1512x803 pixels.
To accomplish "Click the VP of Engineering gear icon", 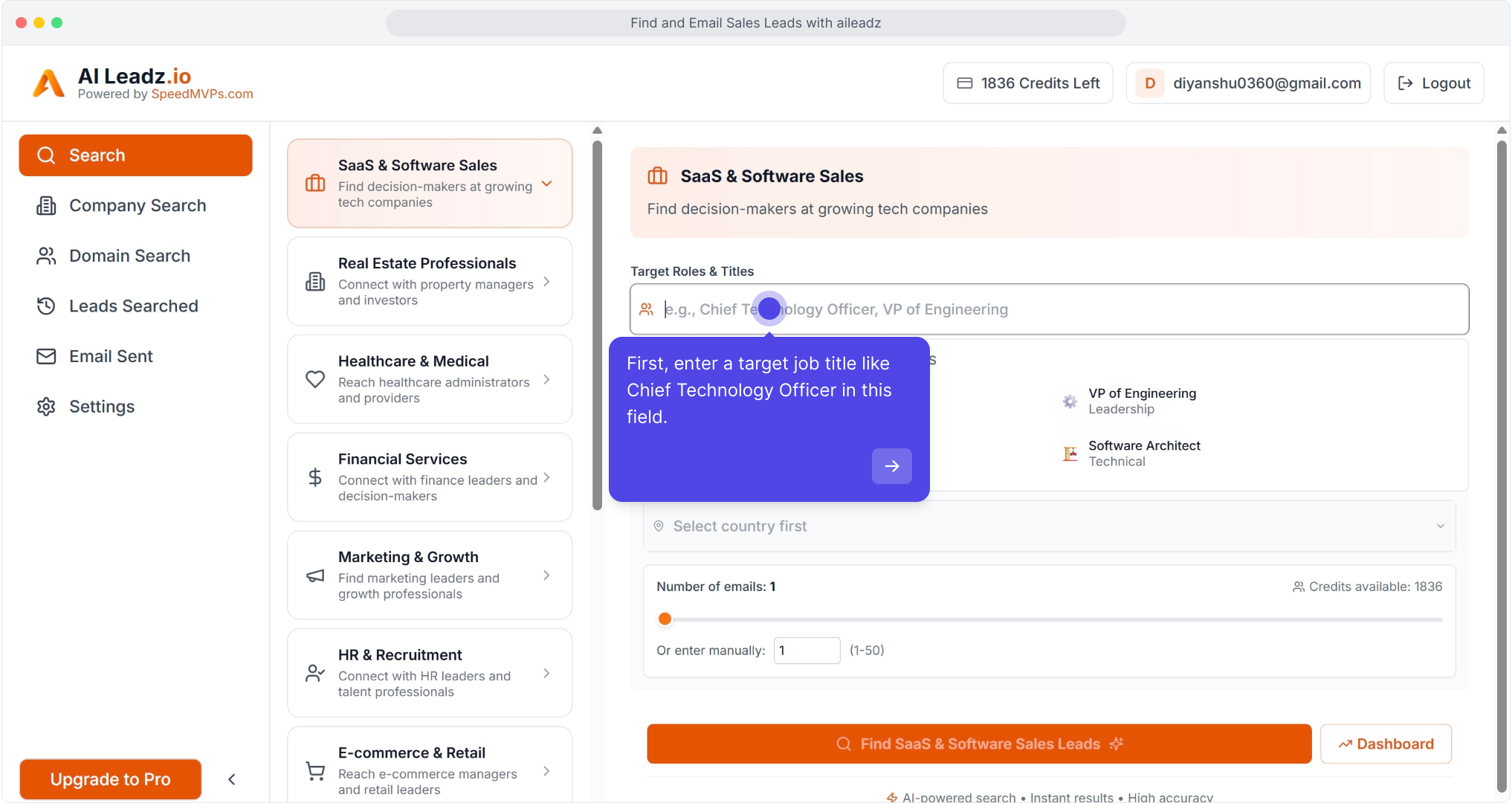I will pyautogui.click(x=1070, y=401).
